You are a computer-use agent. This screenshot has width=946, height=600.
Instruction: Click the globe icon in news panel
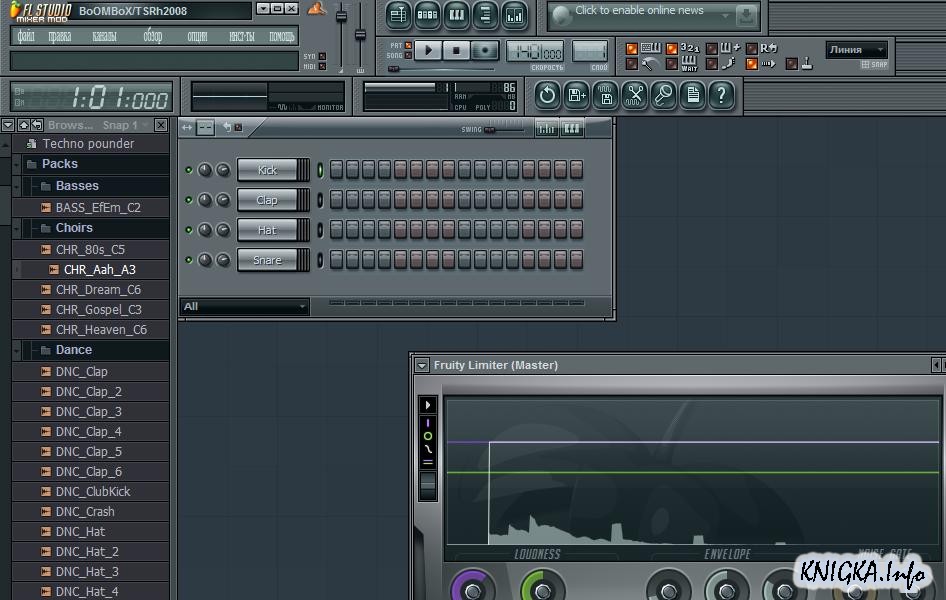click(562, 15)
